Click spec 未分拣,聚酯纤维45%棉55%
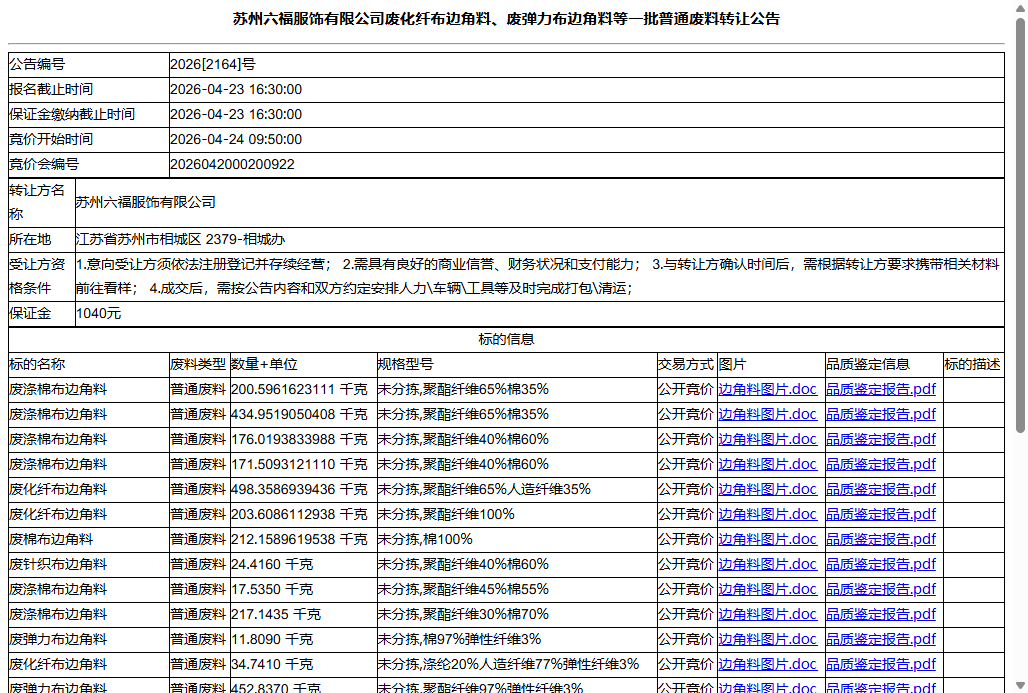 (463, 589)
